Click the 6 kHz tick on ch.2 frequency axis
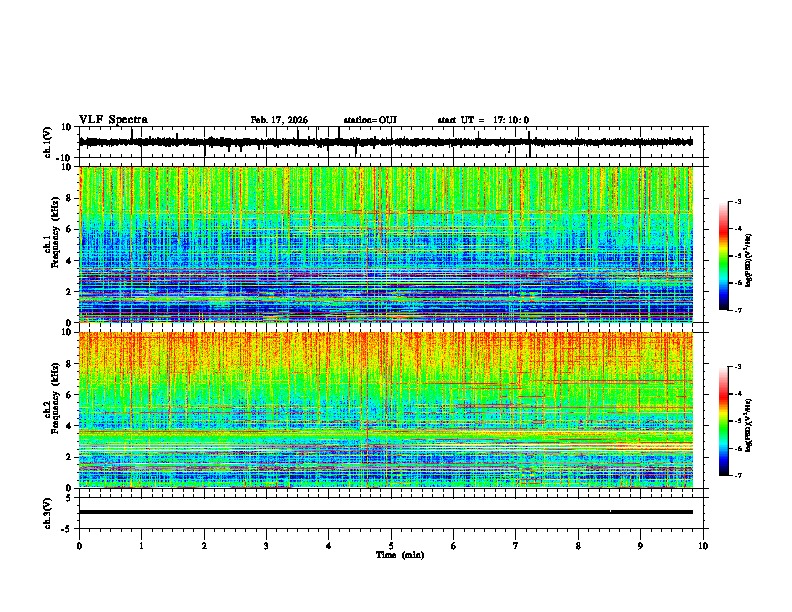792x612 pixels. (70, 395)
